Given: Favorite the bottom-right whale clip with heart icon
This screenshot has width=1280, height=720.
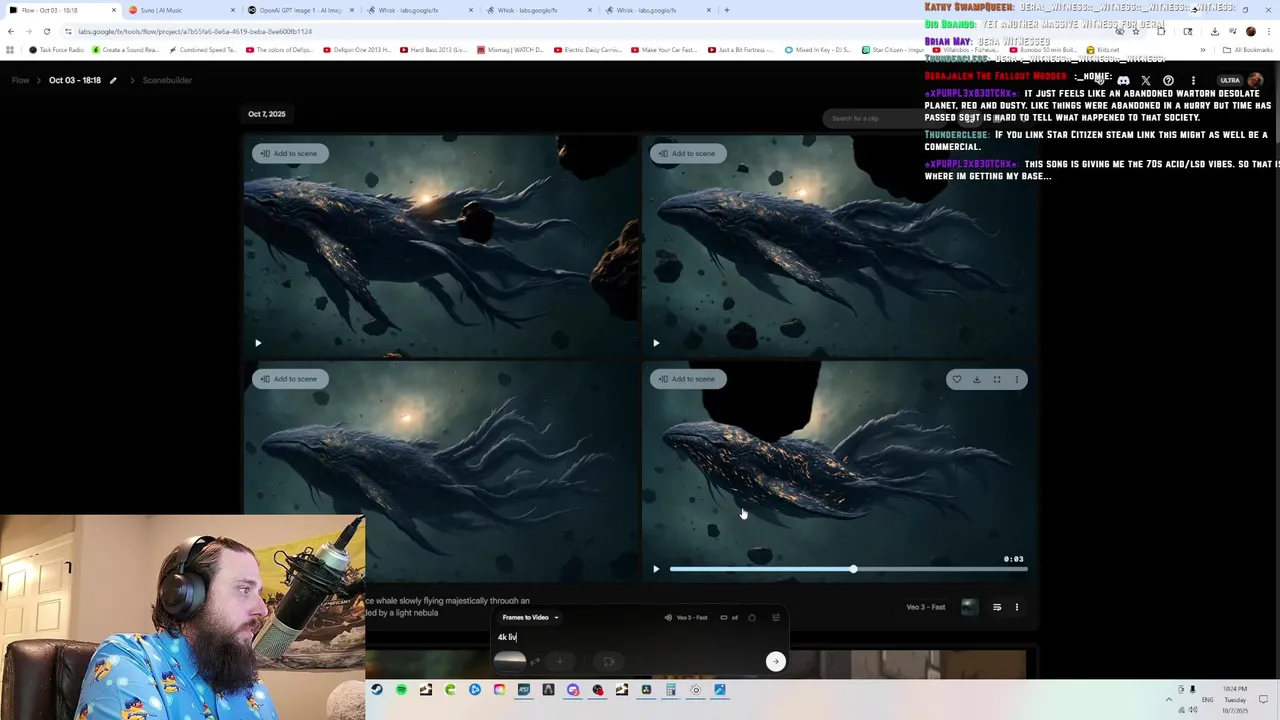Looking at the screenshot, I should tap(957, 379).
